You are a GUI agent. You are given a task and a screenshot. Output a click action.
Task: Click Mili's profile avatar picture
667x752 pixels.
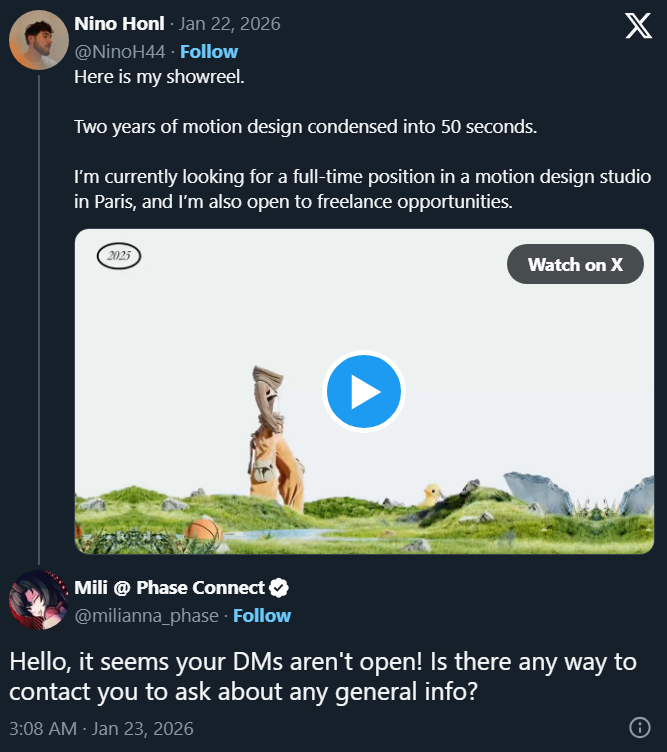click(39, 600)
